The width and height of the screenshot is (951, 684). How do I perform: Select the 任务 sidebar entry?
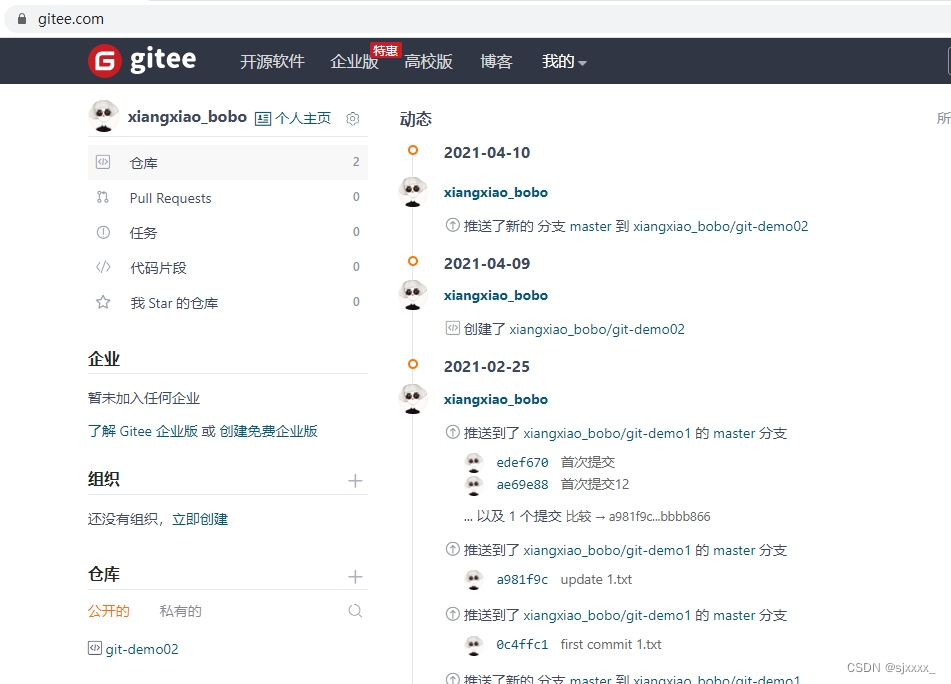point(228,232)
